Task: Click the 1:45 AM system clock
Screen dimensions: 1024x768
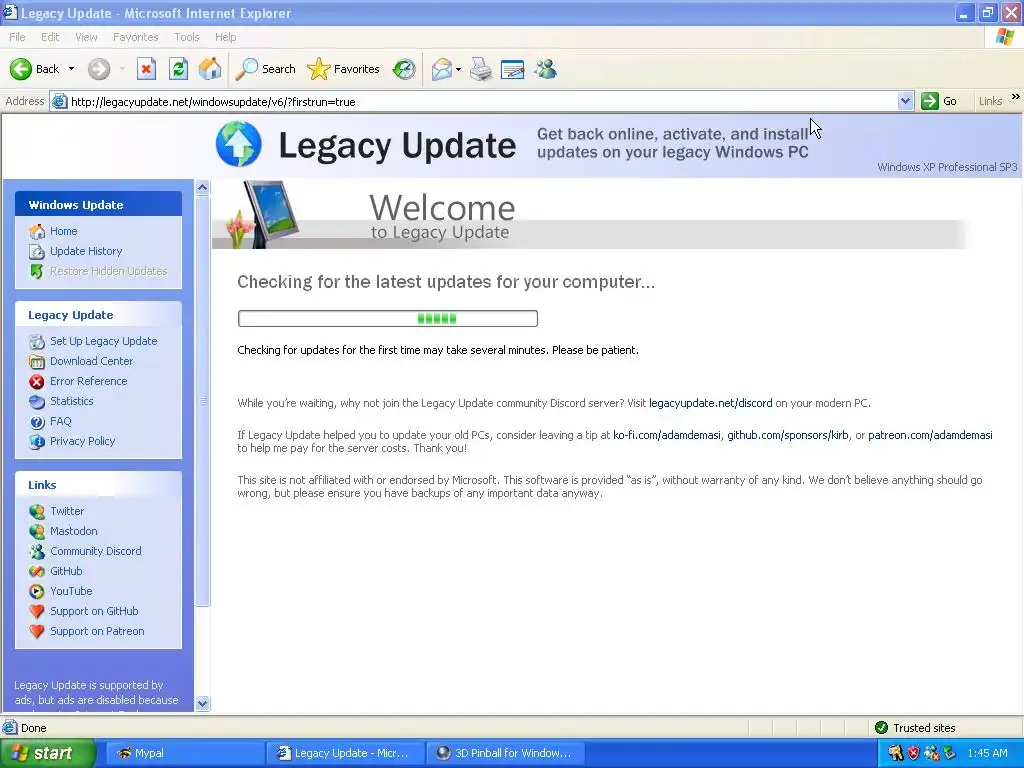Action: (x=987, y=753)
